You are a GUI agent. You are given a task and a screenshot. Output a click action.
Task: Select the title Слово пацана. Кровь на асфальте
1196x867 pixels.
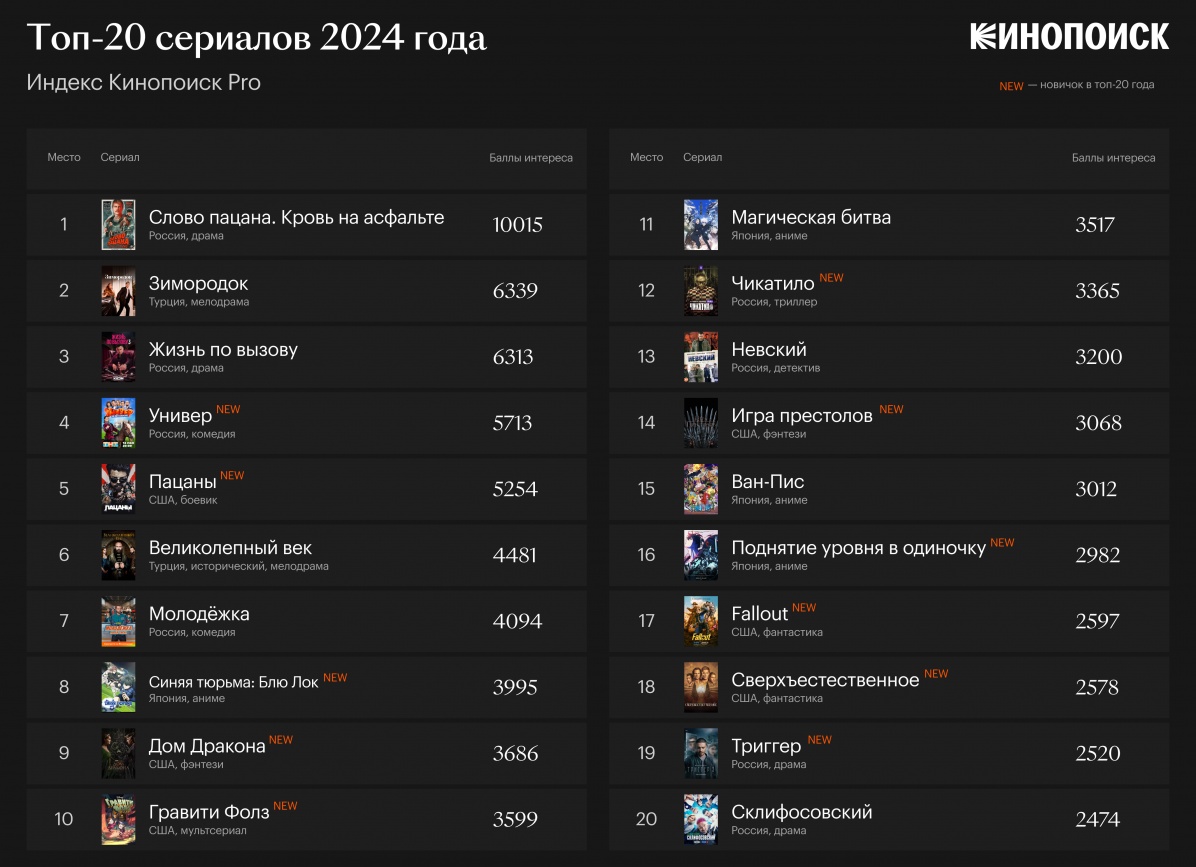coord(296,217)
